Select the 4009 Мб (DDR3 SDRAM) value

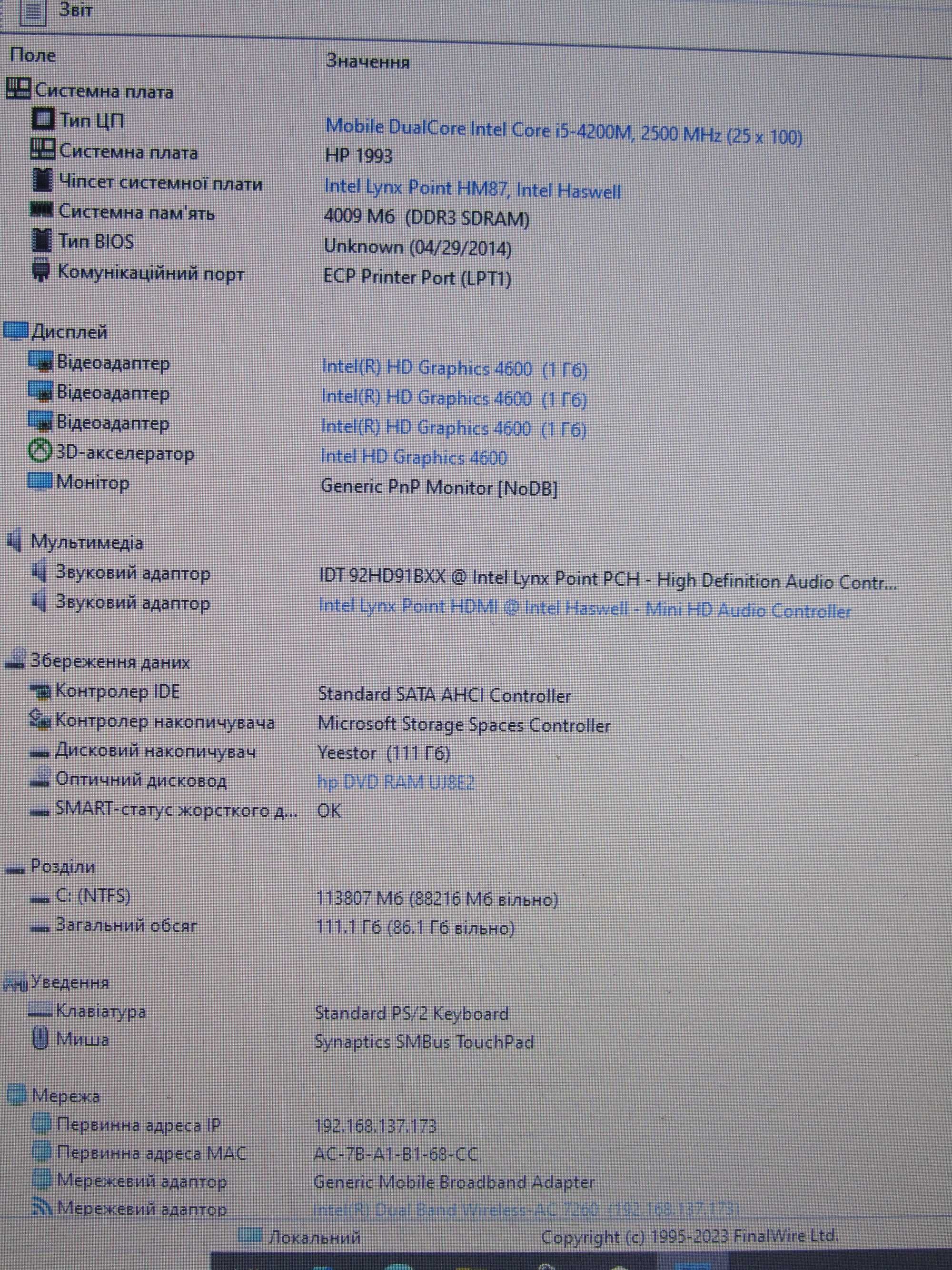point(426,217)
